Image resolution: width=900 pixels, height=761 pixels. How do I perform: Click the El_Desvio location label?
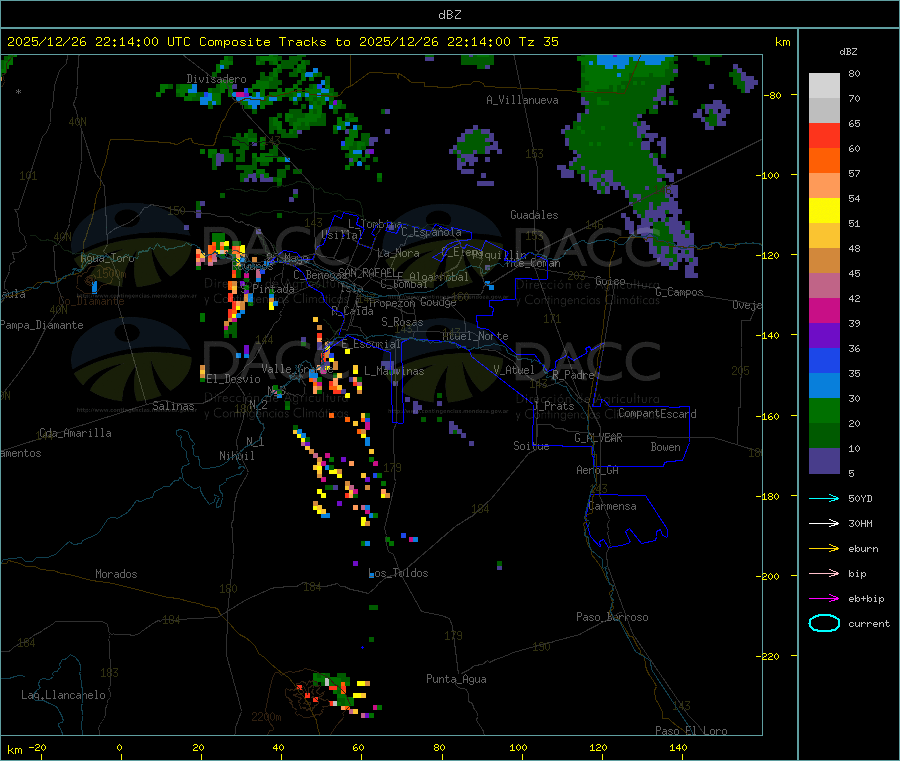click(x=234, y=379)
